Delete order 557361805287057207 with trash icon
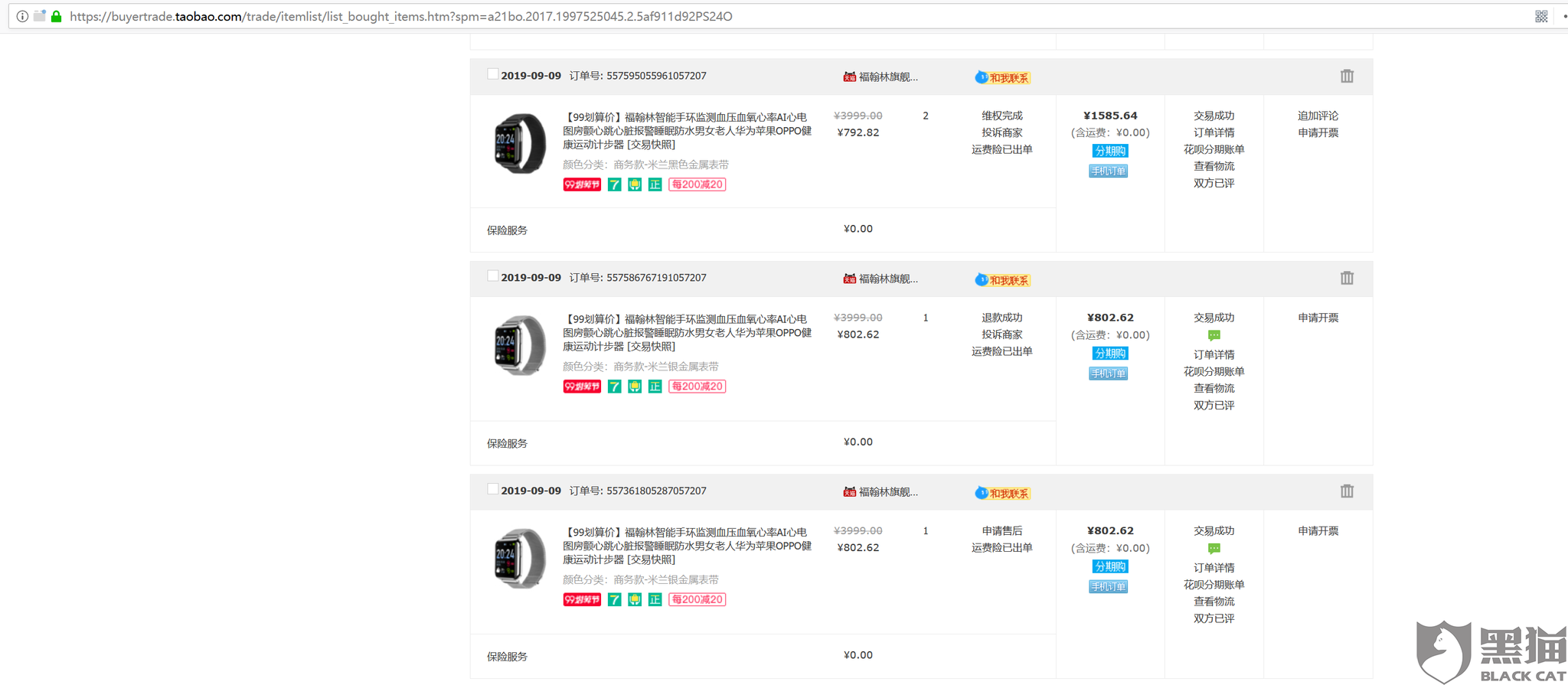This screenshot has width=1568, height=685. coord(1347,491)
